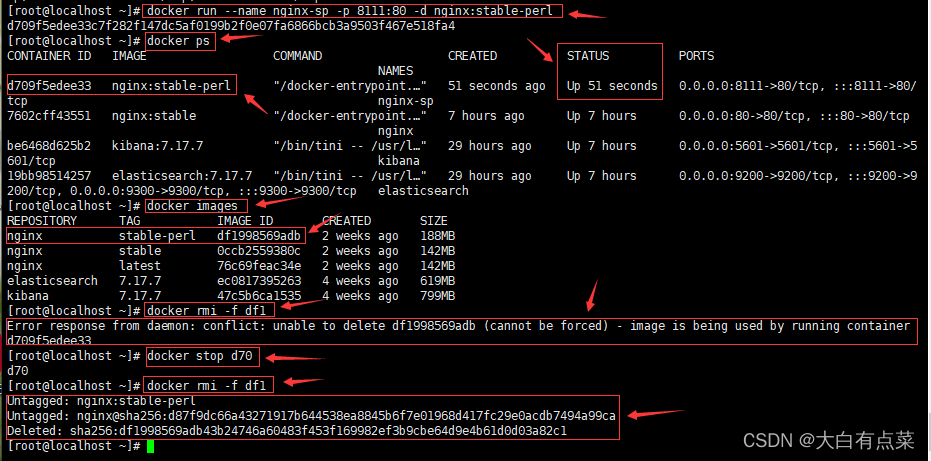Image resolution: width=931 pixels, height=461 pixels.
Task: Click the 188MB size value
Action: (x=437, y=236)
